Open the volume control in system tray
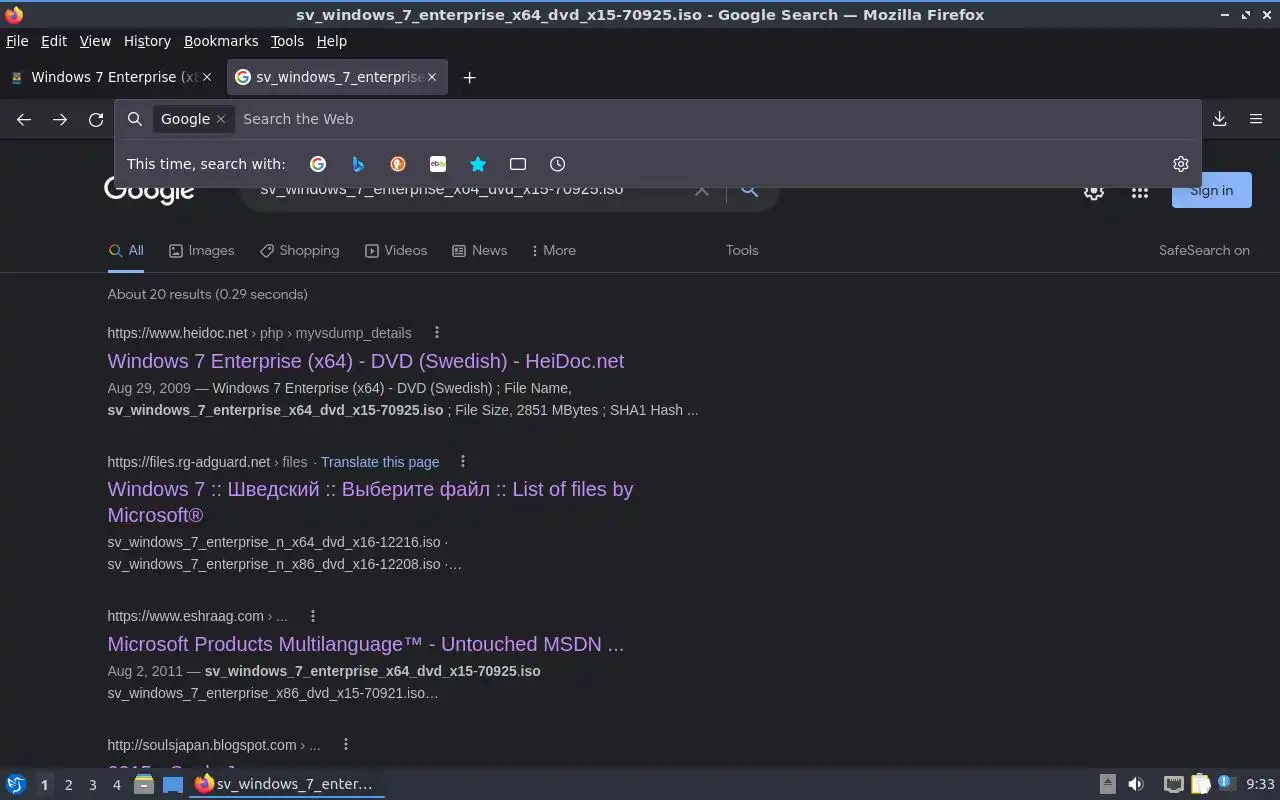 click(x=1136, y=784)
